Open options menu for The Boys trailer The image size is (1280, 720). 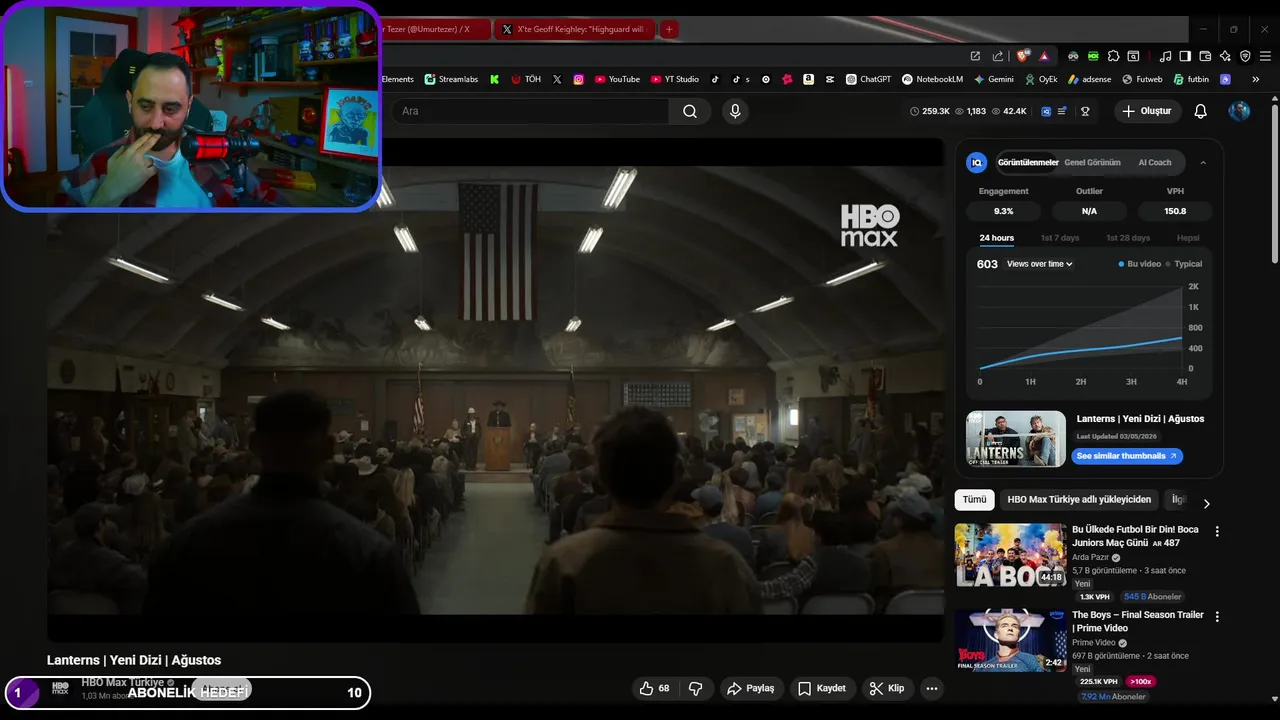pyautogui.click(x=1217, y=617)
